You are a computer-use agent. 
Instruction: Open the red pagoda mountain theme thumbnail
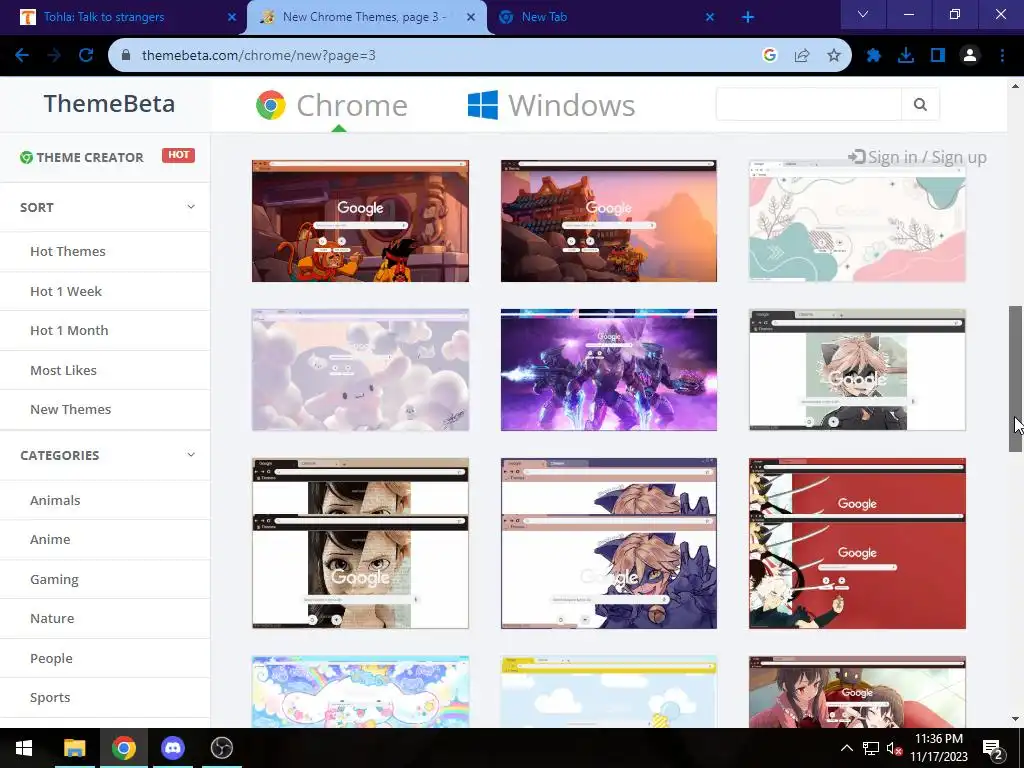click(x=609, y=221)
